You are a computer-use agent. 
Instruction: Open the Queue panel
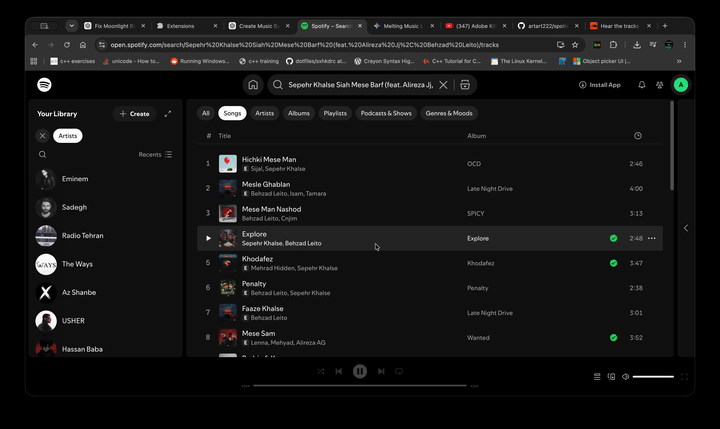click(x=597, y=377)
